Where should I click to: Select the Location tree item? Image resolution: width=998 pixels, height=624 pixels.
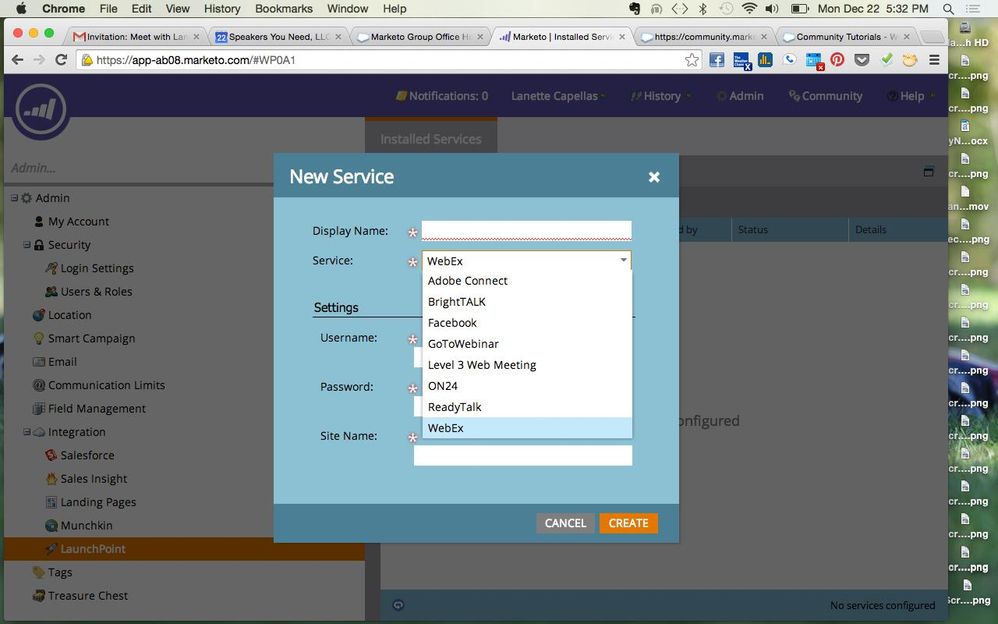pos(69,315)
